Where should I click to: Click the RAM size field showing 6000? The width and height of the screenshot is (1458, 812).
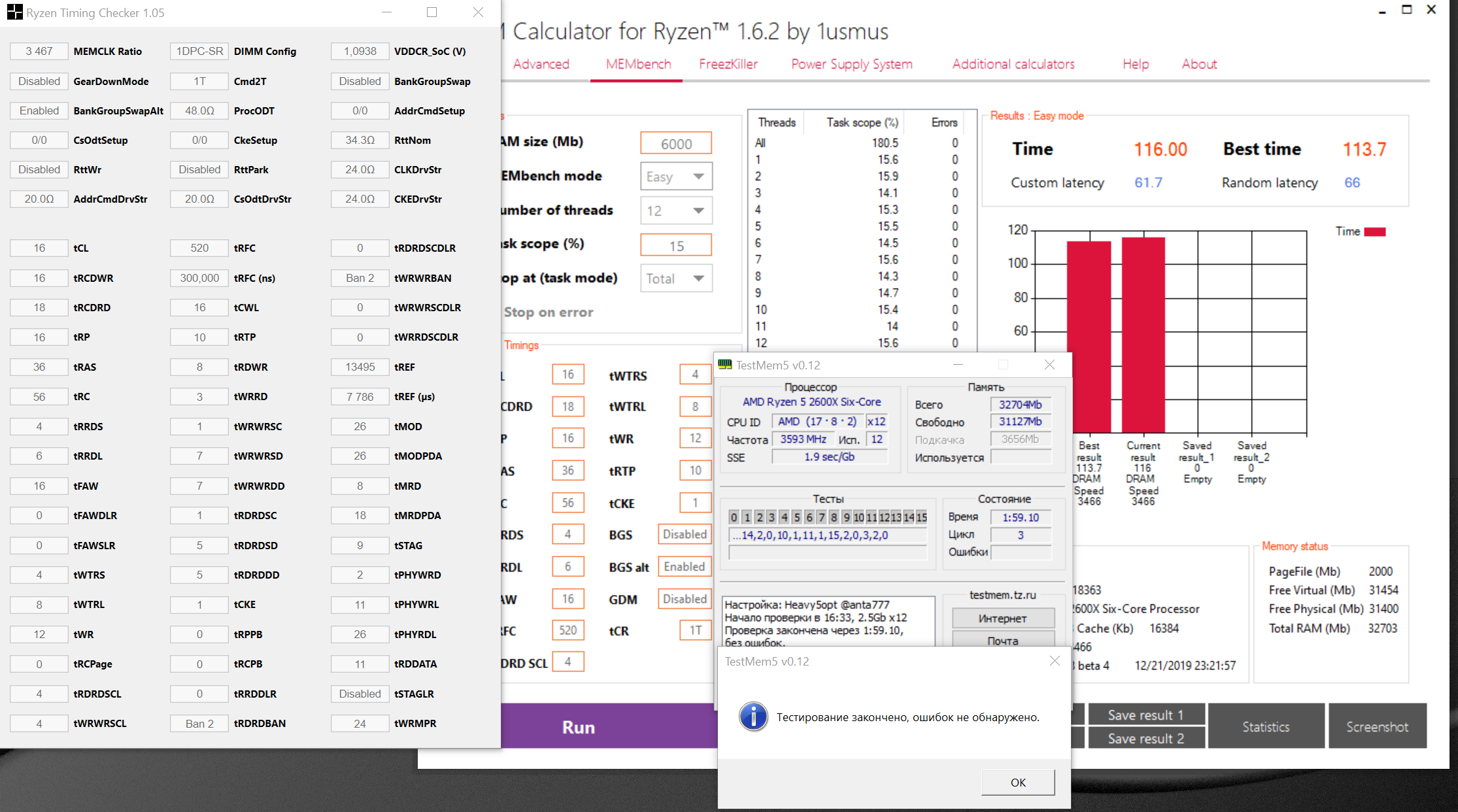pyautogui.click(x=676, y=144)
